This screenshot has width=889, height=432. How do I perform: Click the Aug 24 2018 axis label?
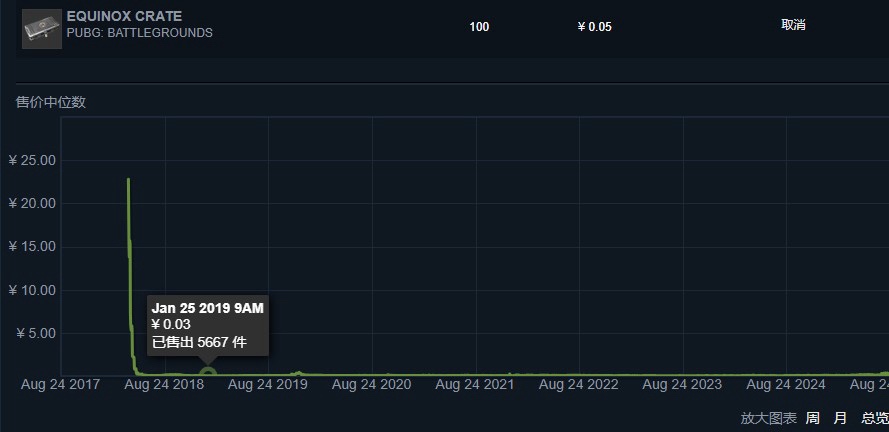pos(166,384)
